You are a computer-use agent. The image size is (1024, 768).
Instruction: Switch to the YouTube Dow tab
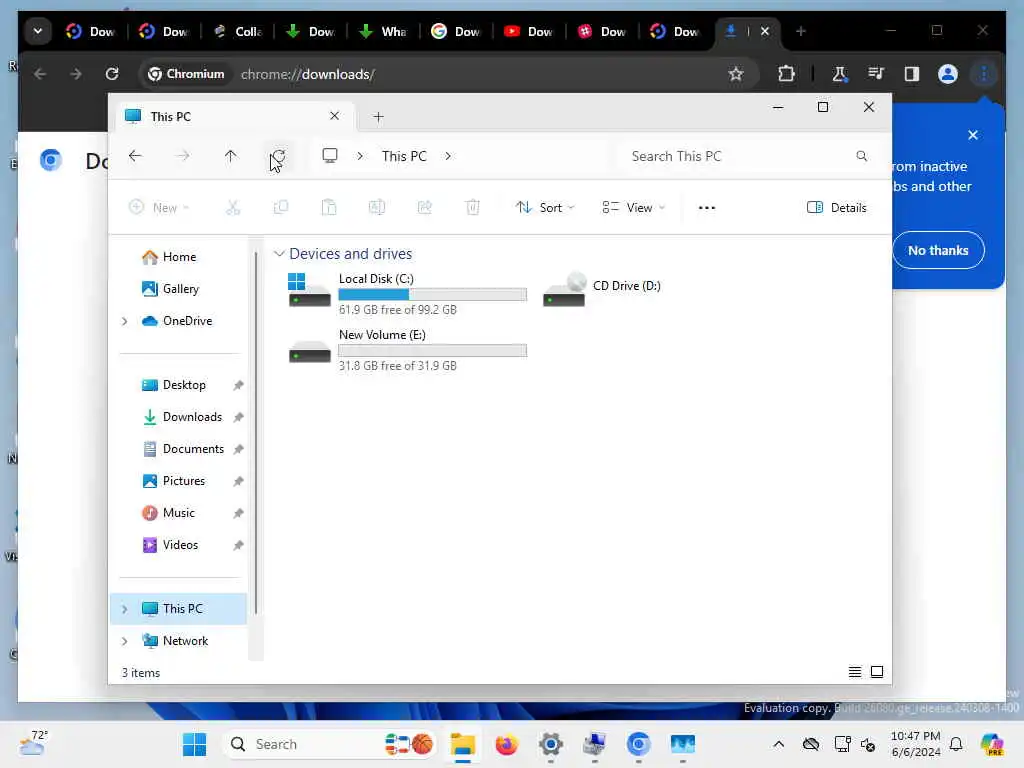[x=530, y=31]
